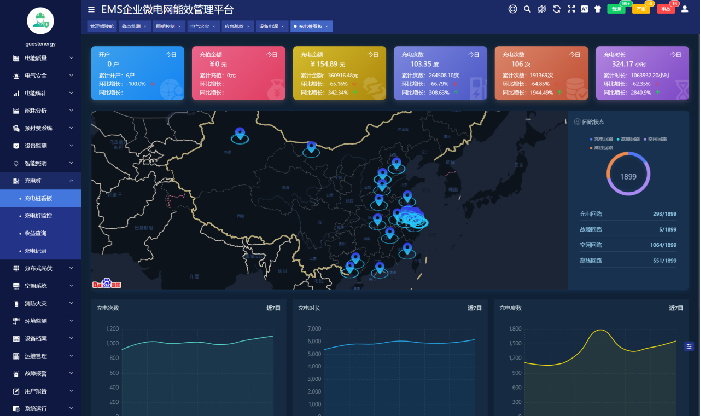Mute alarm sound with the speaker icon
Screen dimensions: 701x416
point(541,9)
